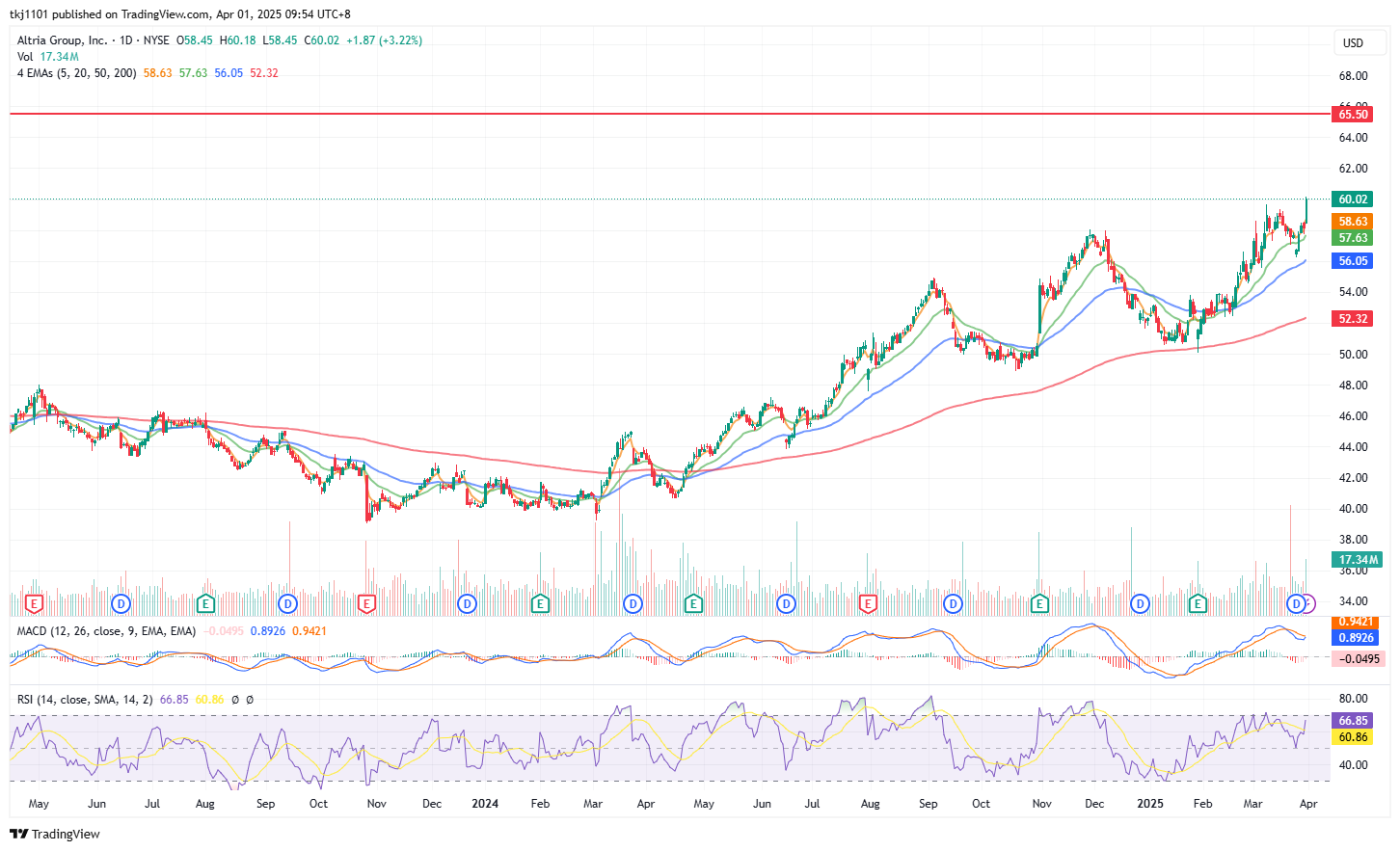This screenshot has height=851, width=1400.
Task: Click the 40.00 price scale label
Action: pos(1353,509)
